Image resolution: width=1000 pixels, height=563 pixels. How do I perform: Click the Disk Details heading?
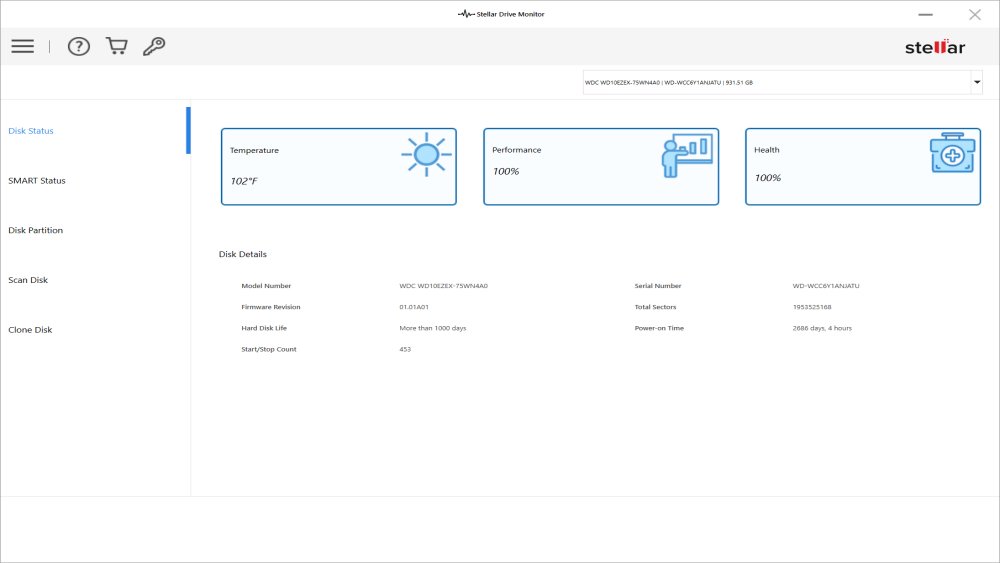242,254
